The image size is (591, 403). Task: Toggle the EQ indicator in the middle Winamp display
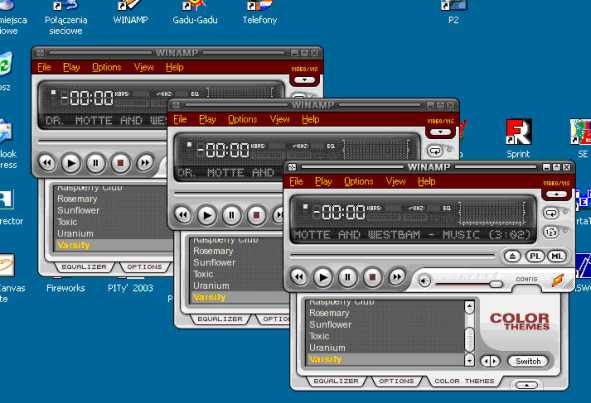tap(331, 146)
